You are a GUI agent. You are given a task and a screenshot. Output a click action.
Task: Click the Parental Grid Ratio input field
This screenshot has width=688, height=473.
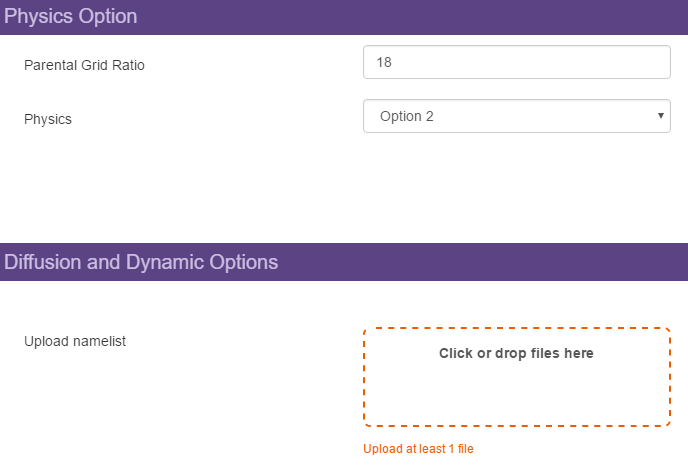516,62
